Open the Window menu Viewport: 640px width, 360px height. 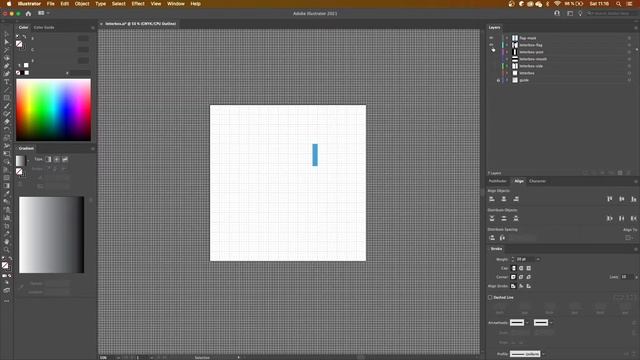176,4
